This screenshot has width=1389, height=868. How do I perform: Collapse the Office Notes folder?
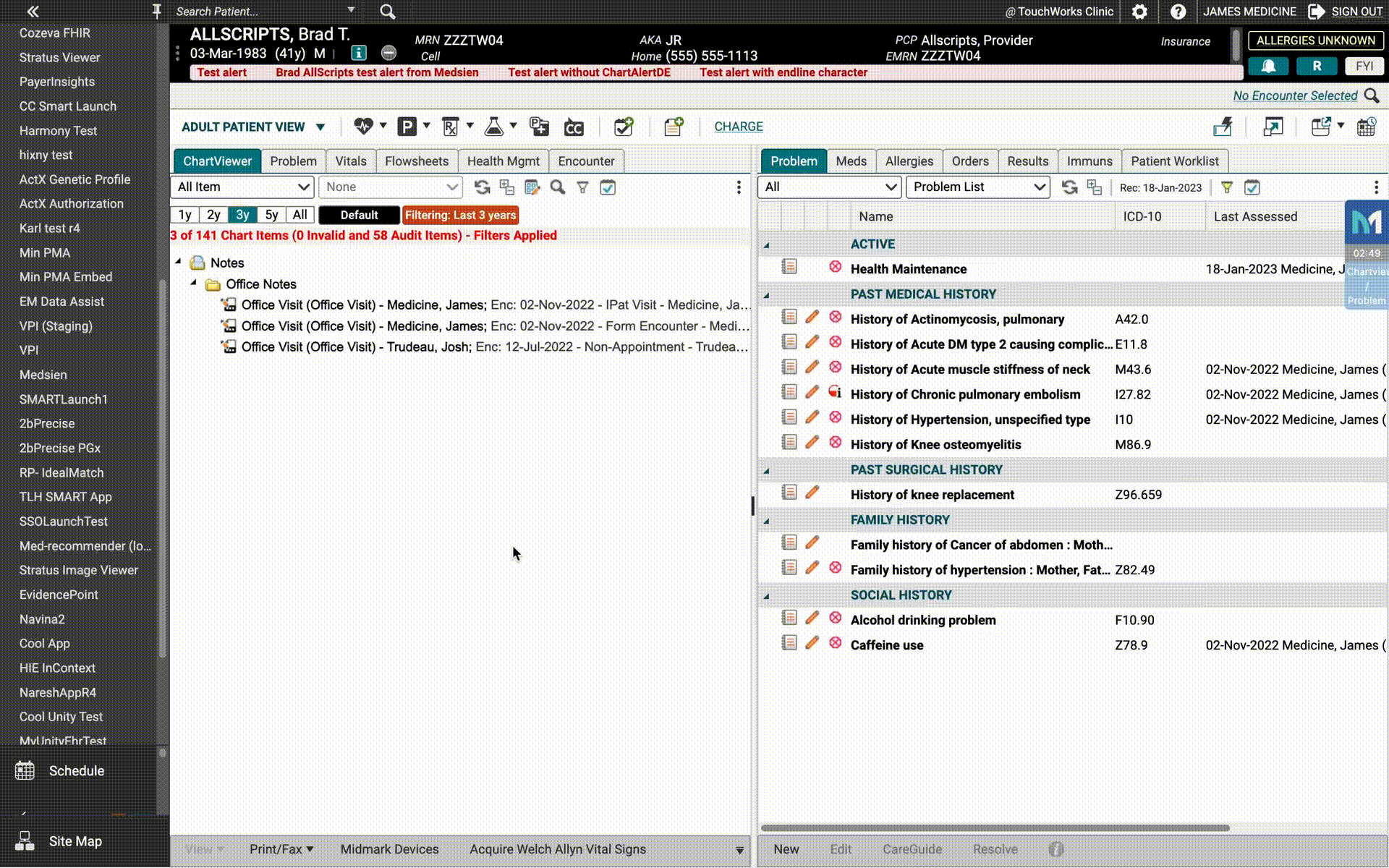(x=193, y=284)
